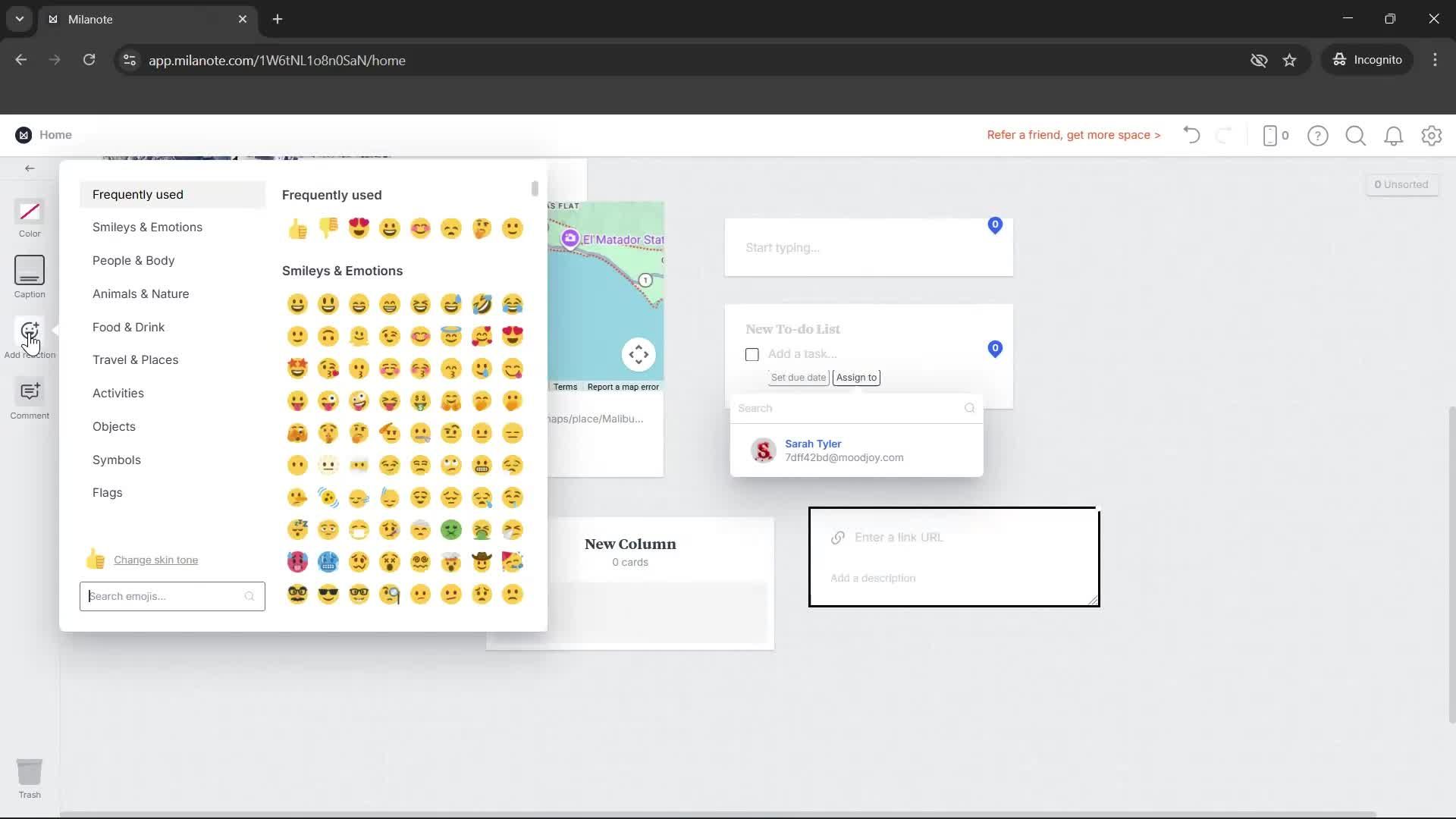
Task: Open the browser tab search dropdown
Action: point(19,19)
